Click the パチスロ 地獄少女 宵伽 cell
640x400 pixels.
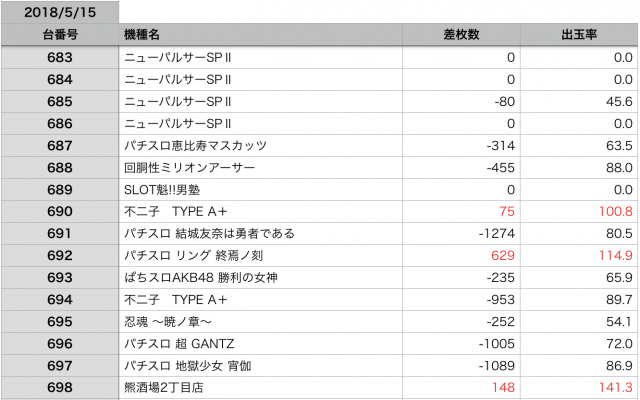pyautogui.click(x=200, y=365)
